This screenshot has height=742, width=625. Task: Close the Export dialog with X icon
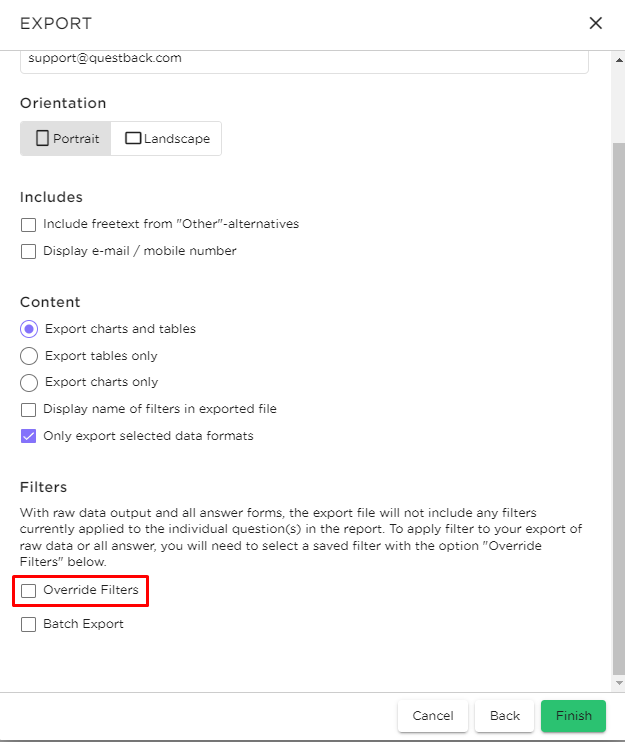pyautogui.click(x=595, y=23)
